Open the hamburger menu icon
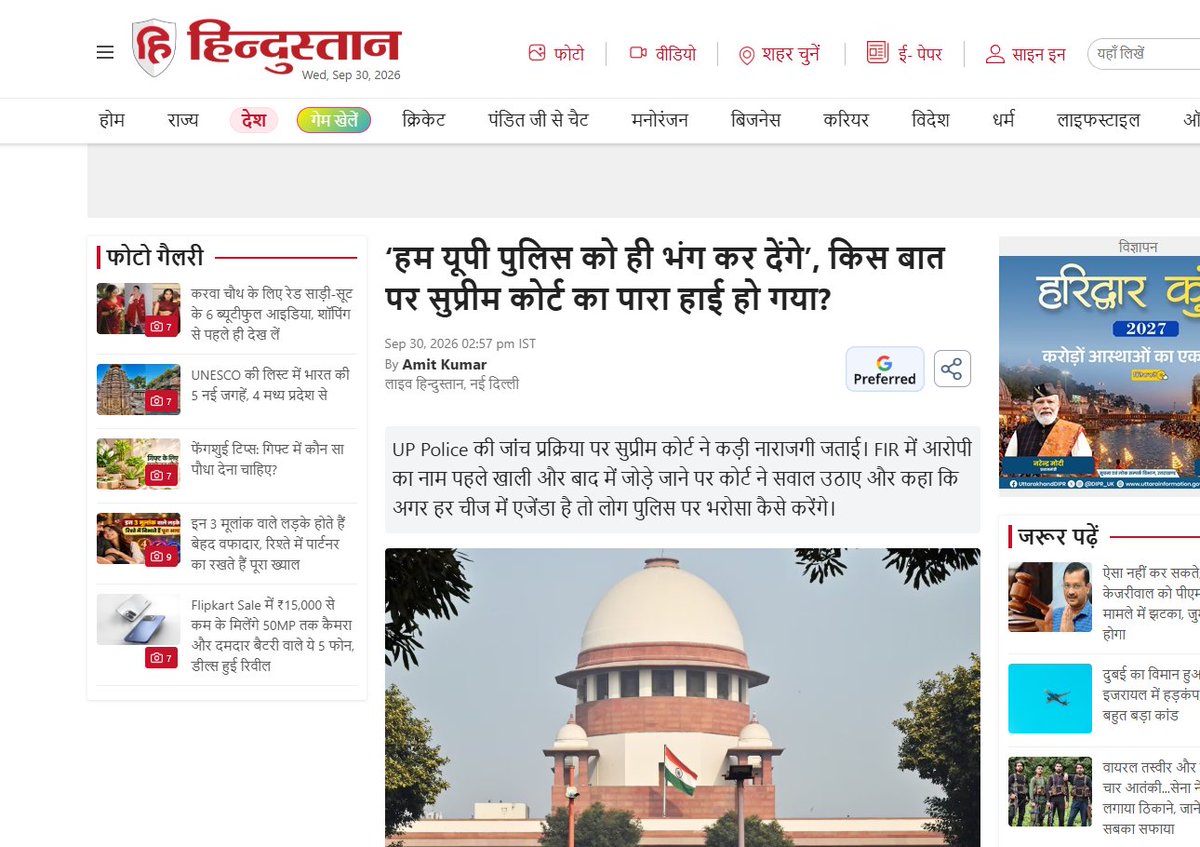Viewport: 1200px width, 847px height. point(105,53)
